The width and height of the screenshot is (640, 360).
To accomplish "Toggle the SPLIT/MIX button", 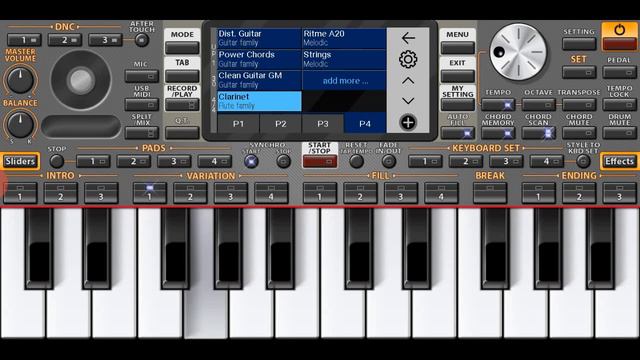I will (142, 133).
